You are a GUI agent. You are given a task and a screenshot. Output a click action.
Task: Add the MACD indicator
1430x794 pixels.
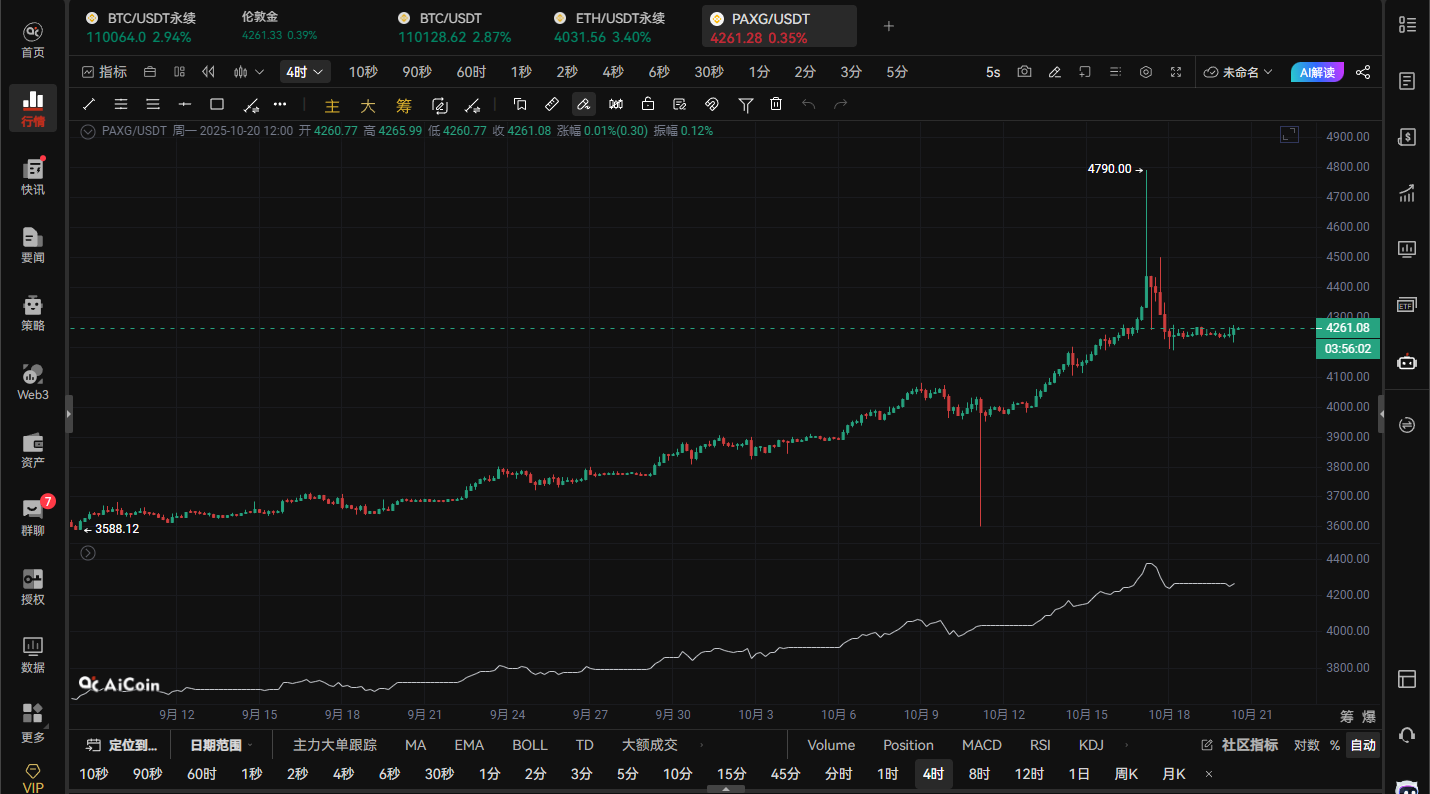(x=981, y=745)
